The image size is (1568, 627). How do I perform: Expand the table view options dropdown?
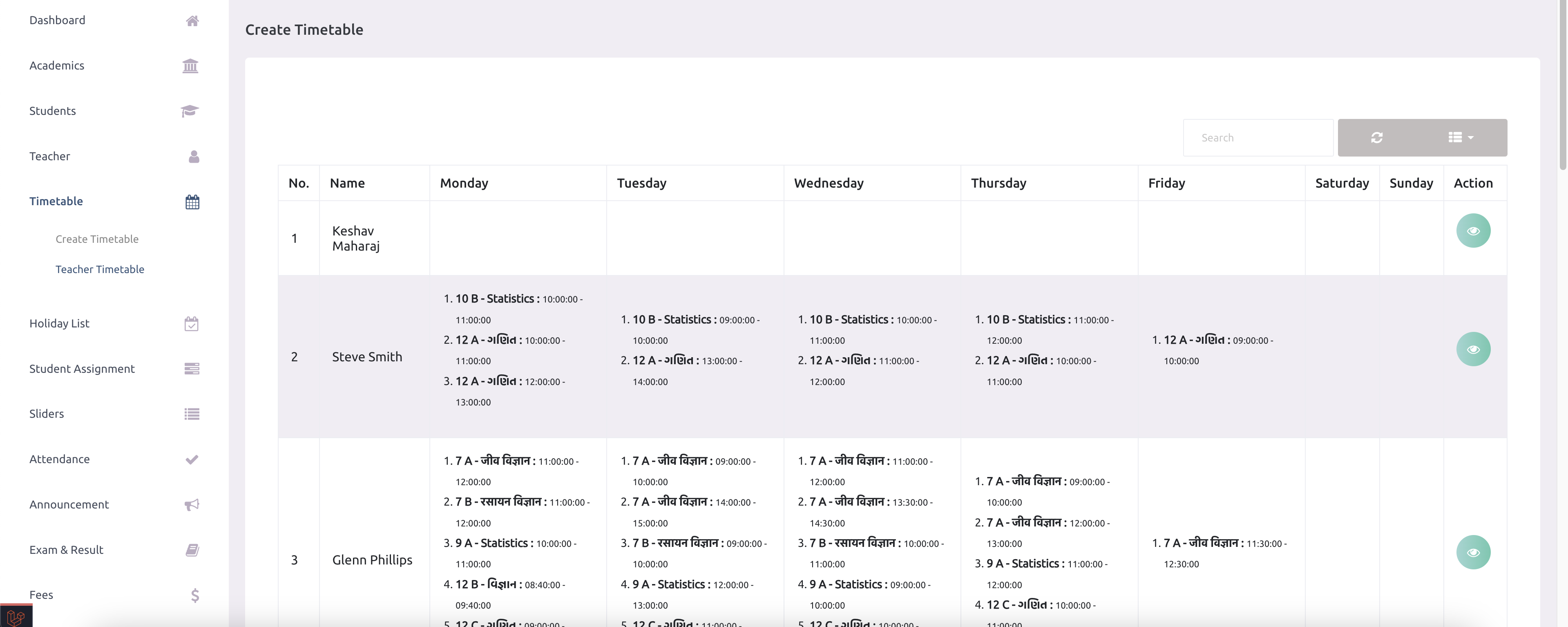(1461, 137)
